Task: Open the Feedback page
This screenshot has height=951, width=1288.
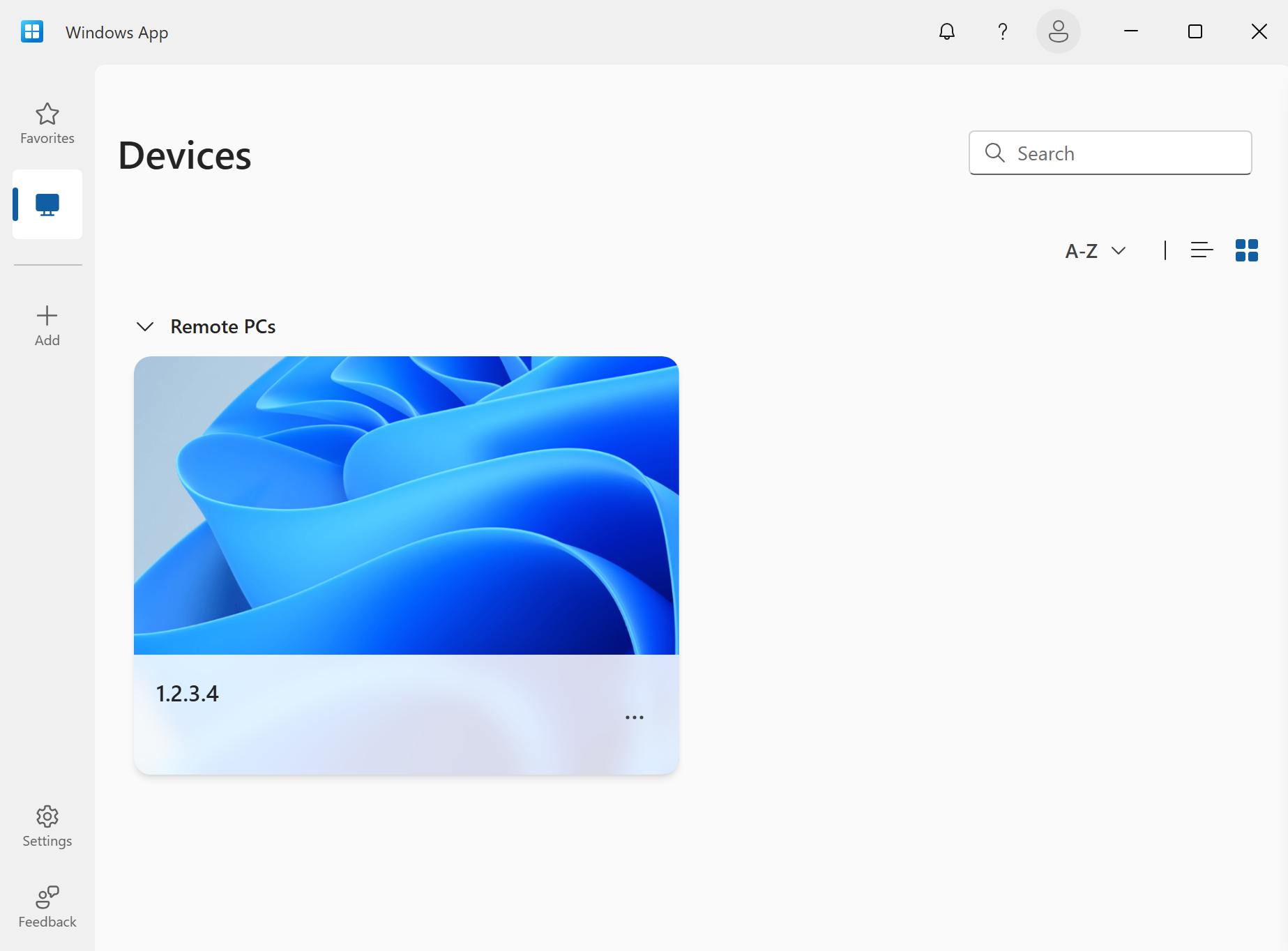Action: [x=47, y=907]
